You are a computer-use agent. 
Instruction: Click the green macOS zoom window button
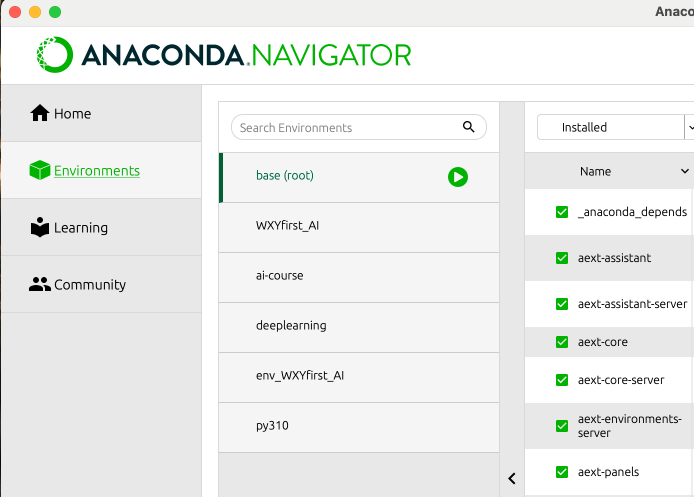55,12
